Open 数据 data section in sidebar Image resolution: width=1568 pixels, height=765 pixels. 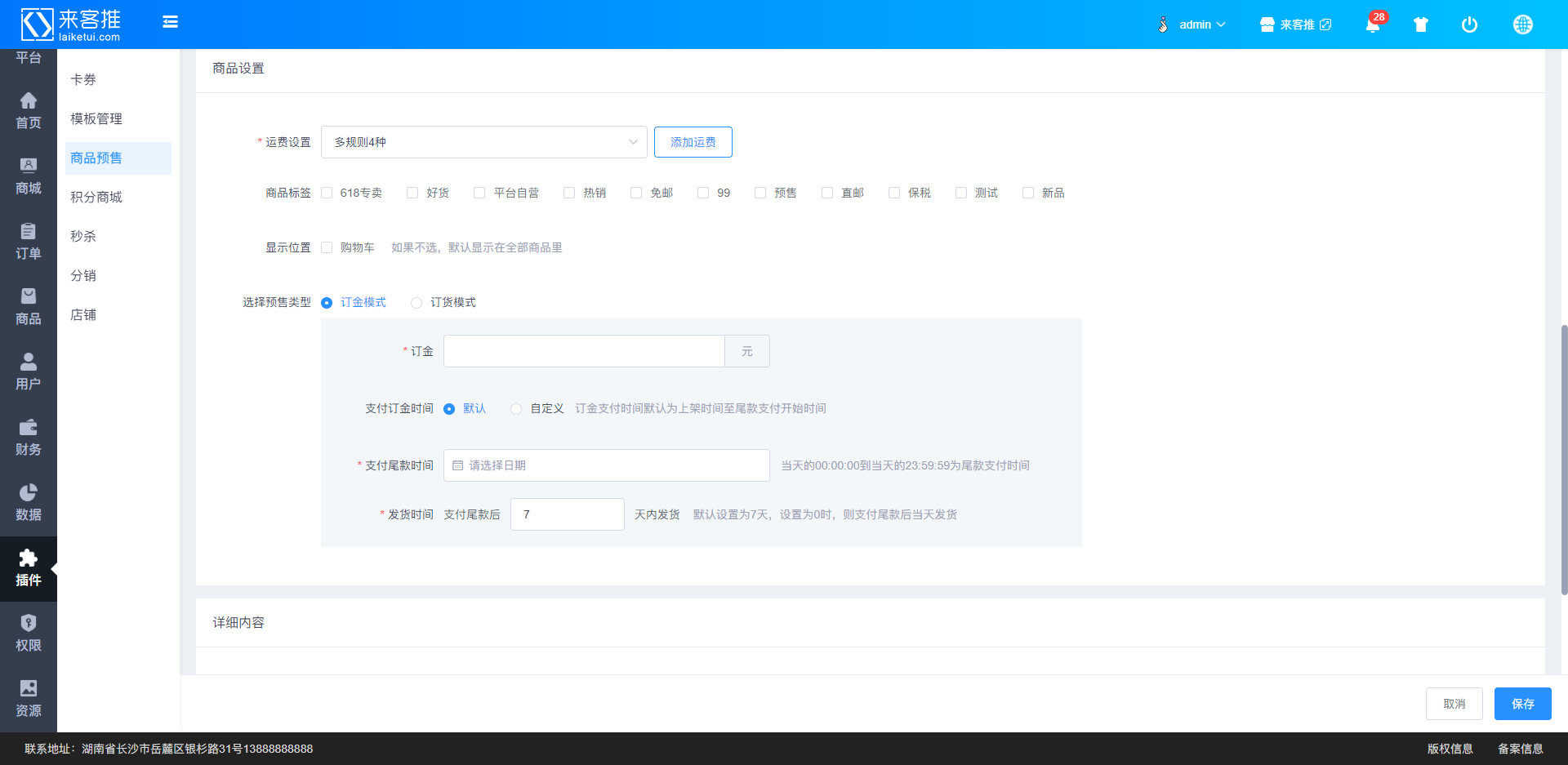pyautogui.click(x=29, y=503)
